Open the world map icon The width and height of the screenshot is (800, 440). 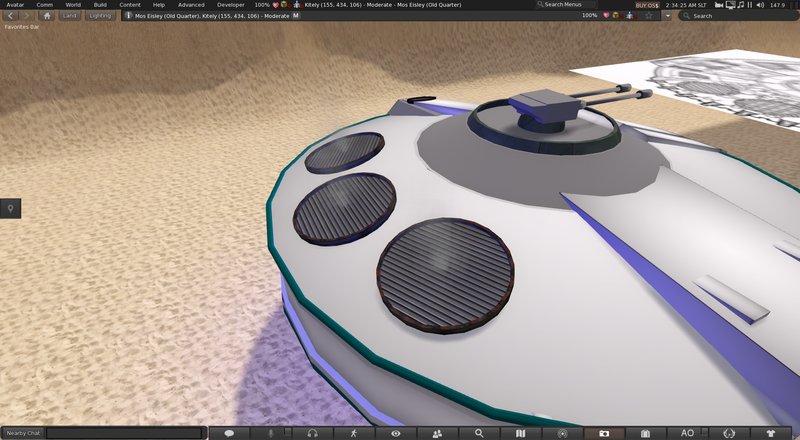pos(520,433)
